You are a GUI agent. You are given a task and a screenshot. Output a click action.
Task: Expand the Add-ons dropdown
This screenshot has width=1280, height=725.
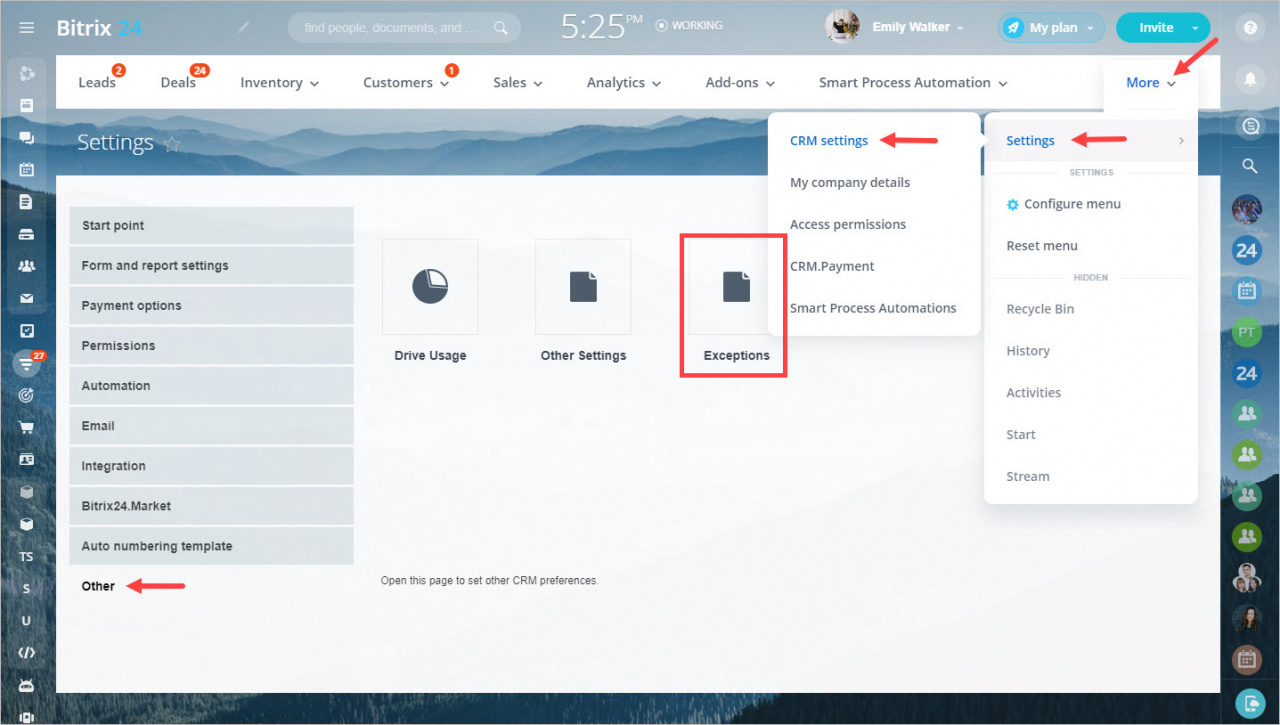pos(740,83)
